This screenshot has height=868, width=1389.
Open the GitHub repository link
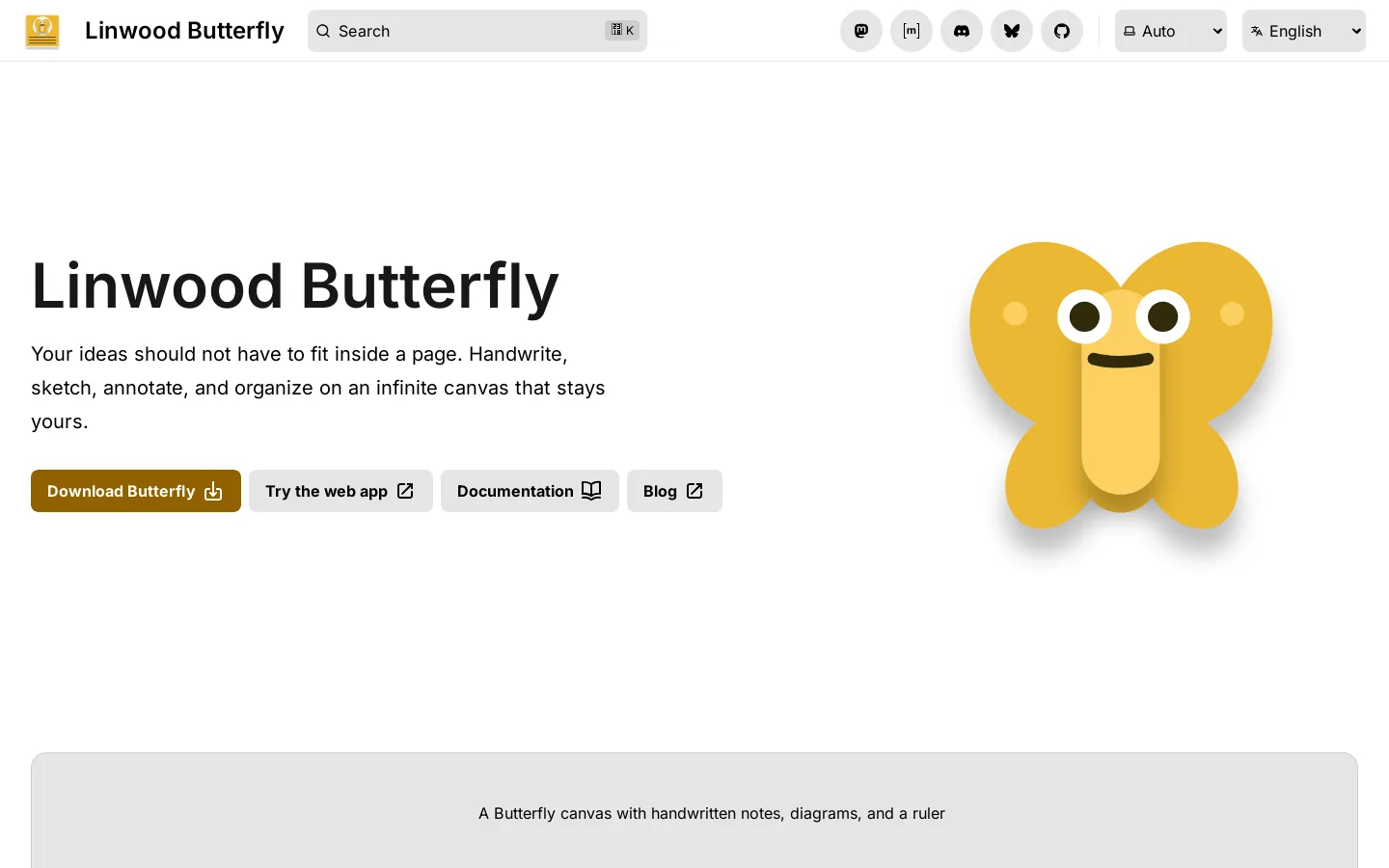(x=1062, y=31)
